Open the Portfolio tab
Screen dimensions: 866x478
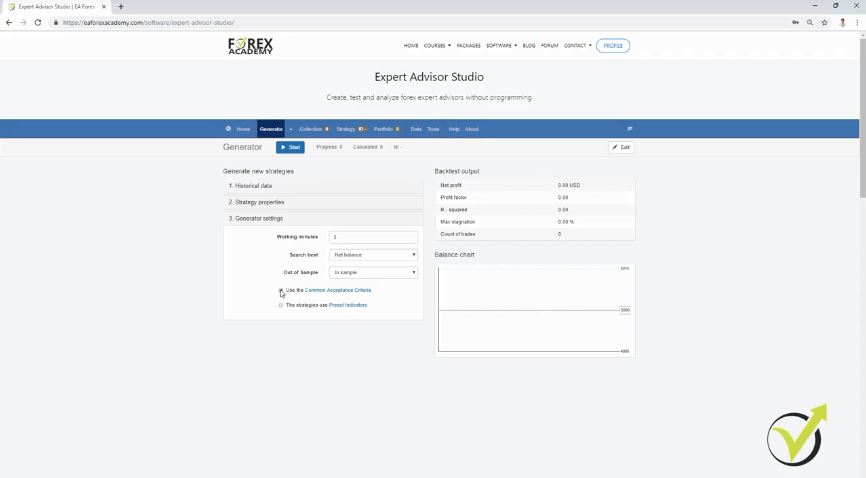(385, 129)
